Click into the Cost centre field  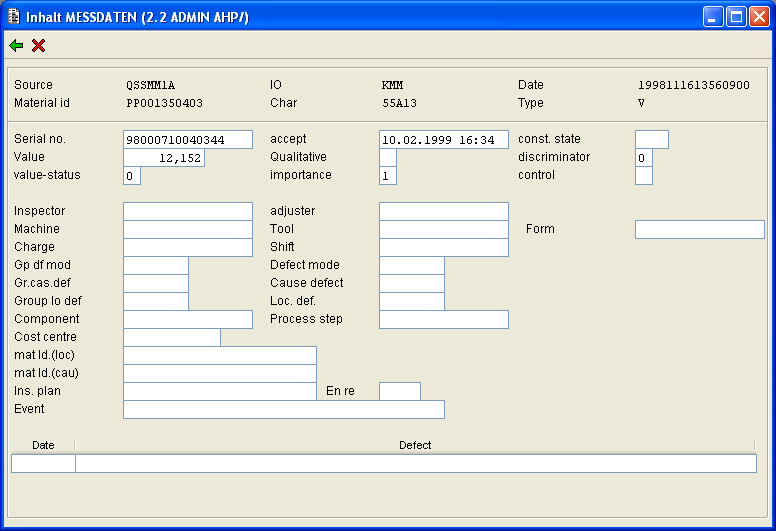pos(172,338)
